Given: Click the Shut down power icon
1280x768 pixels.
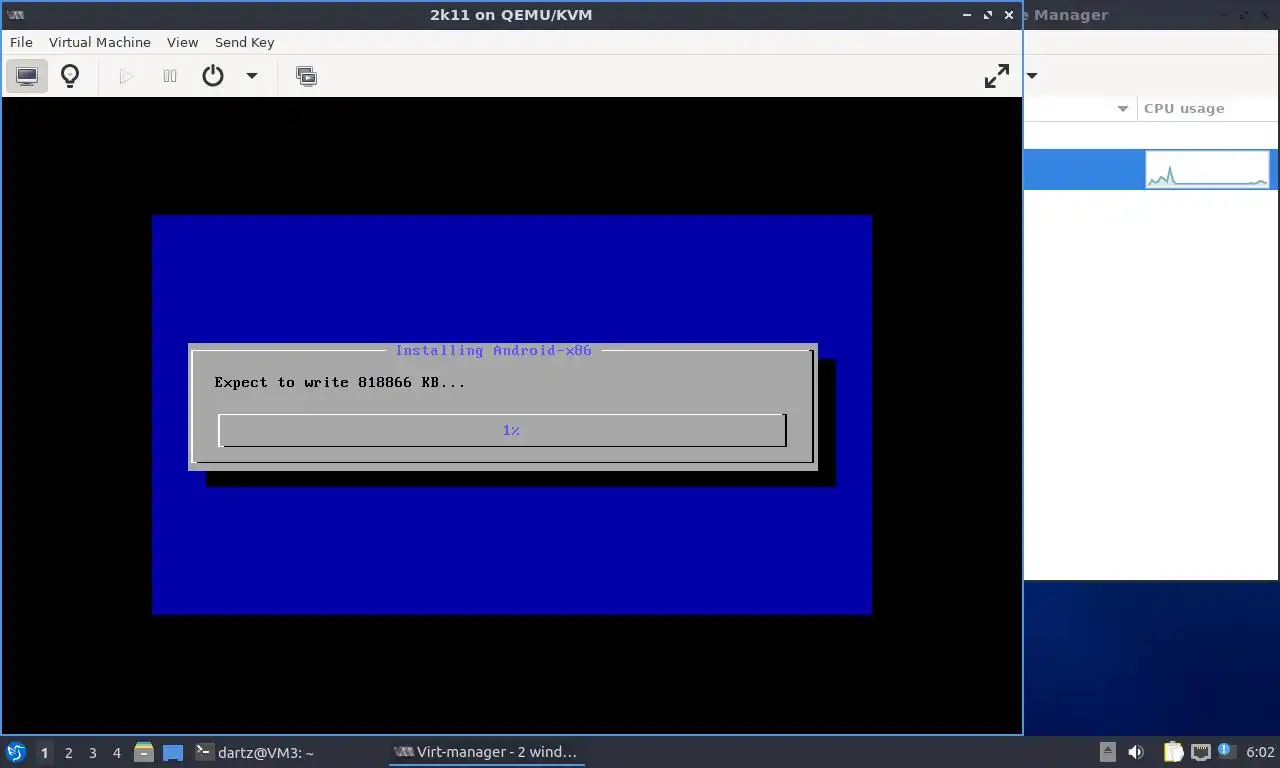Looking at the screenshot, I should (x=213, y=76).
